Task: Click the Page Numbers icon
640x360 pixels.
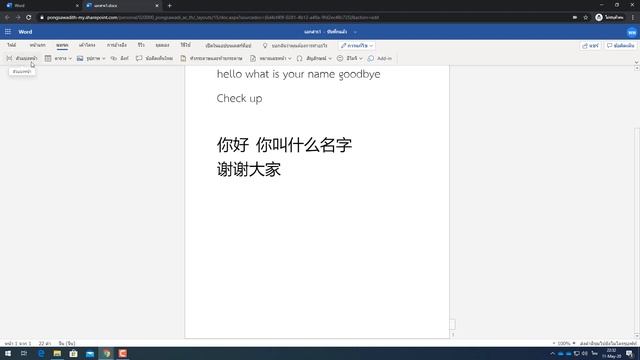Action: tap(253, 58)
